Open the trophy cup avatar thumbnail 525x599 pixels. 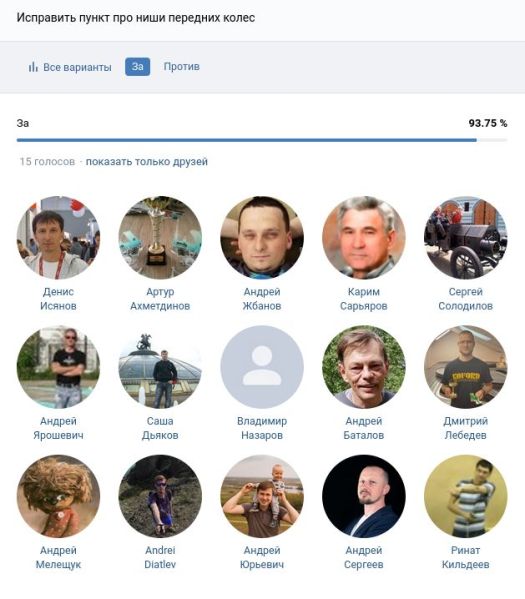tap(160, 238)
